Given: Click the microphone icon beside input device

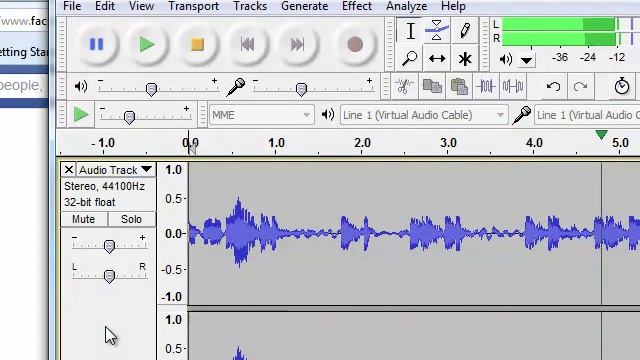Looking at the screenshot, I should click(522, 115).
